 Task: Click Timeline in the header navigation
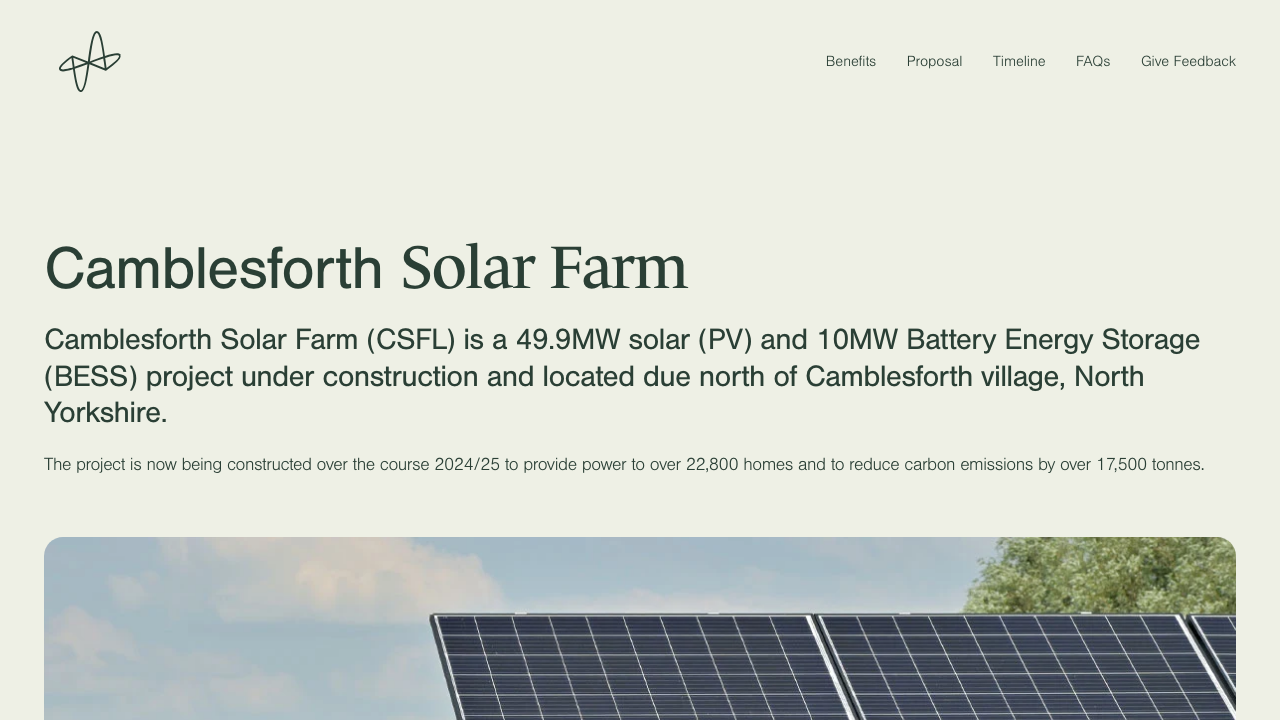1019,61
